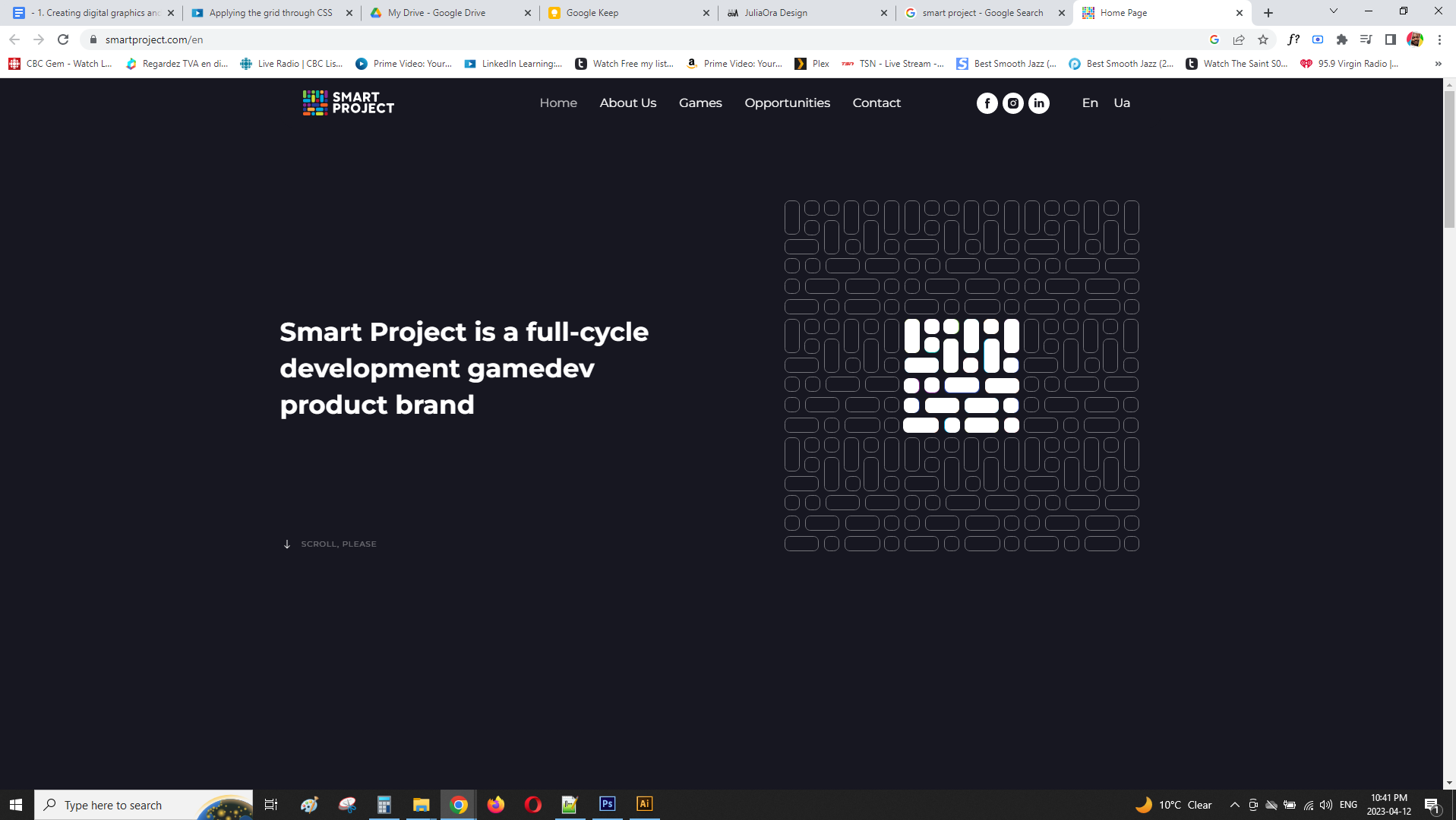The image size is (1456, 820).
Task: Open the Facebook social icon
Action: click(987, 103)
